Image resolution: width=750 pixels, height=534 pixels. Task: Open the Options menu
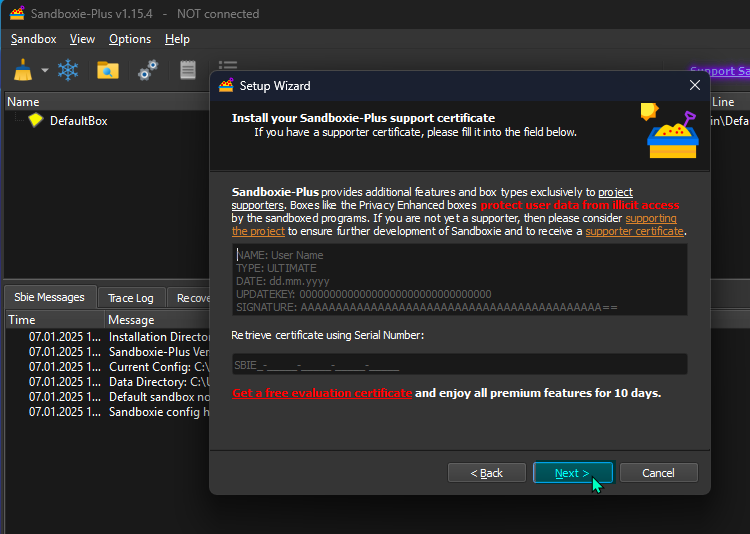130,39
